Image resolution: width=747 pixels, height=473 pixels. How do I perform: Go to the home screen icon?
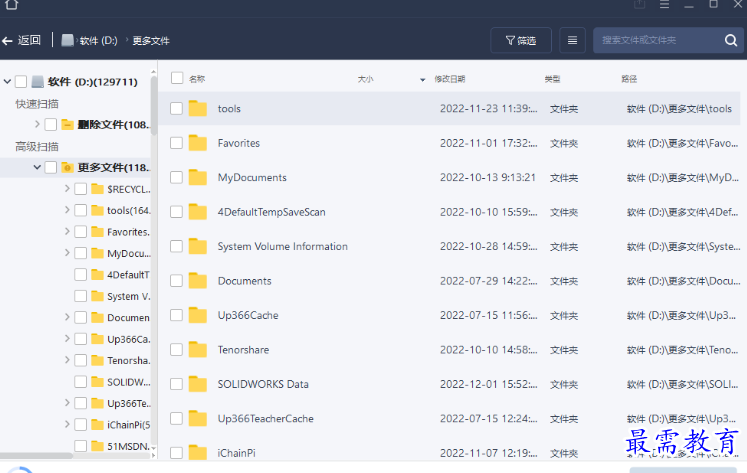pos(11,5)
